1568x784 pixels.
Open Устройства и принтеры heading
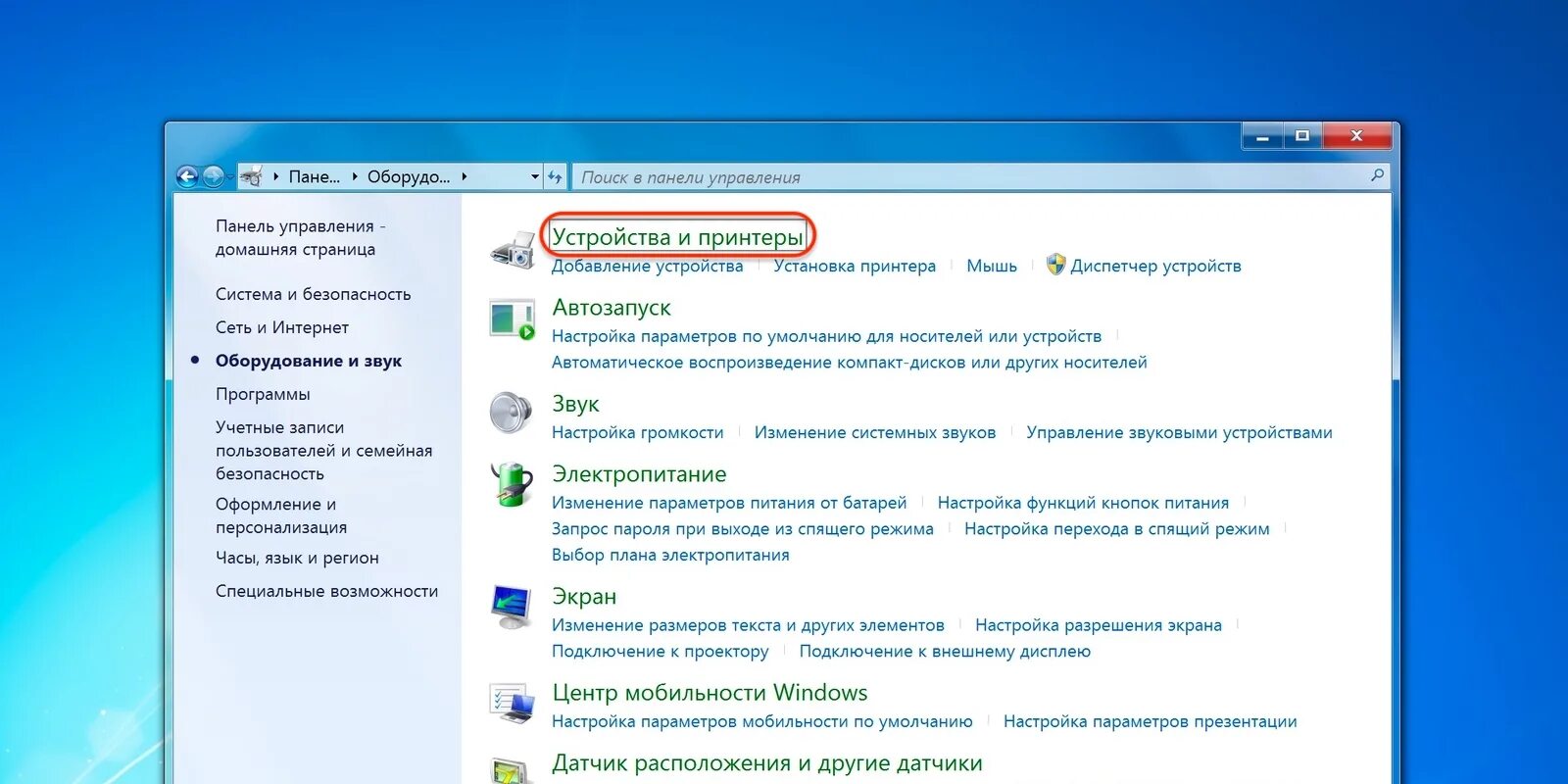(x=677, y=236)
